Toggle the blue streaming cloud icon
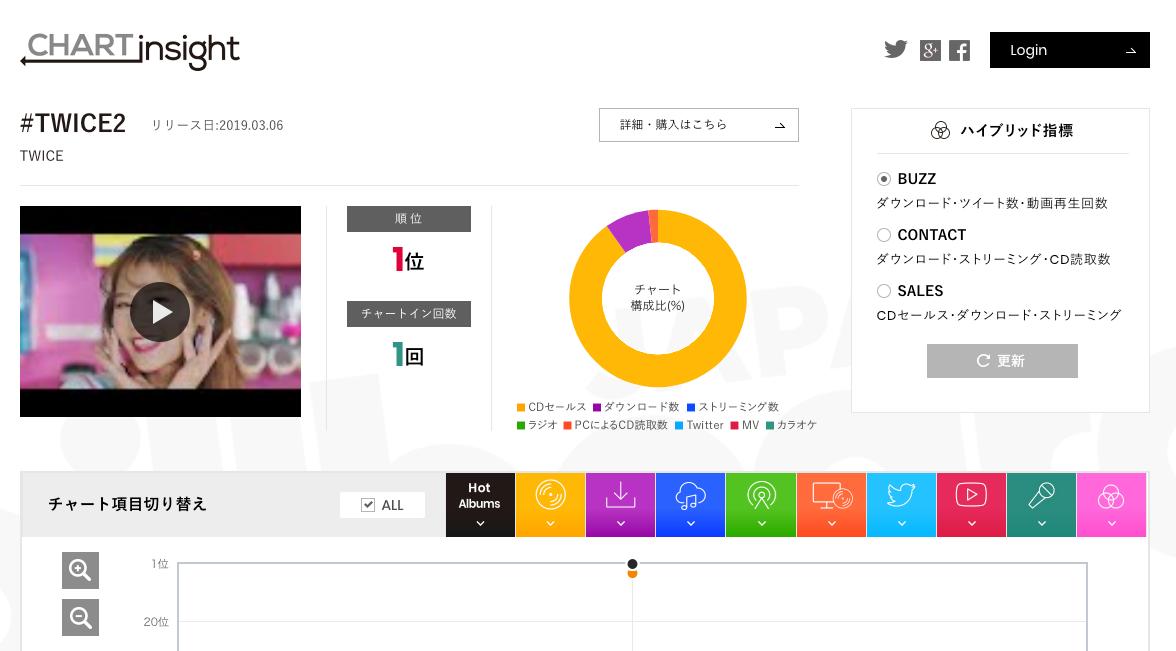 point(691,505)
